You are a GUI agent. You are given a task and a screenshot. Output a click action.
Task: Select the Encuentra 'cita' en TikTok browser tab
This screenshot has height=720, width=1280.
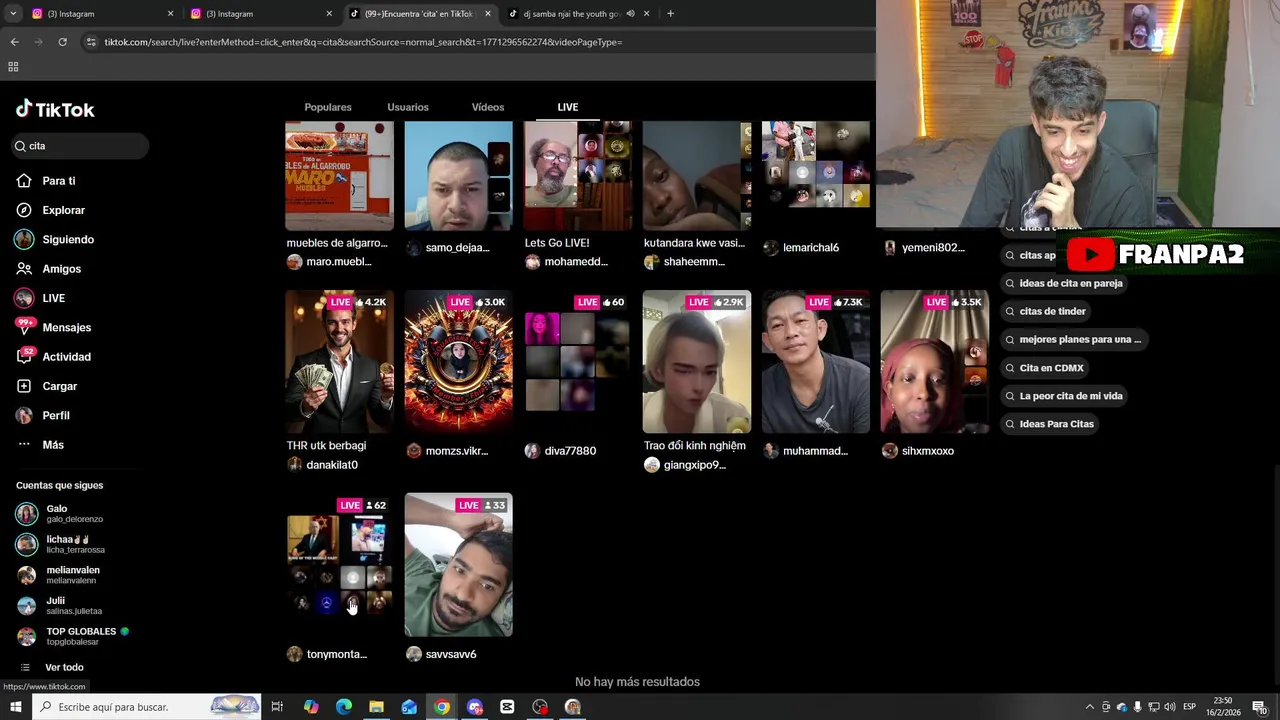[x=418, y=14]
